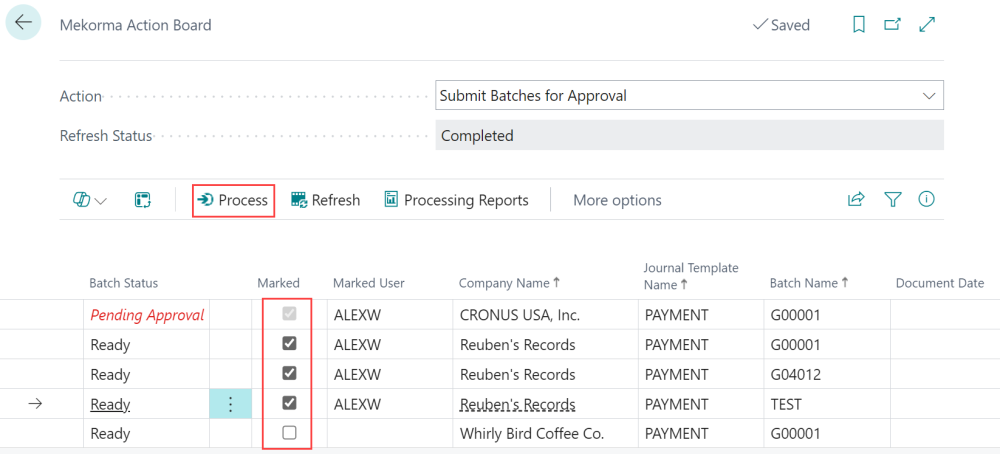Click Ready status in Whirly Bird row
Screen dimensions: 1000x454
[110, 434]
